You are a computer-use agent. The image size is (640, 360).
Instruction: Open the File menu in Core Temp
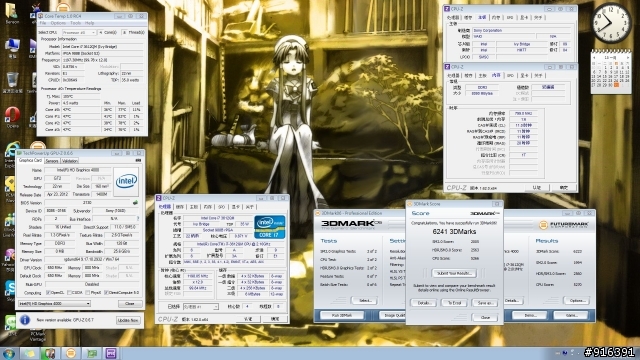(43, 23)
